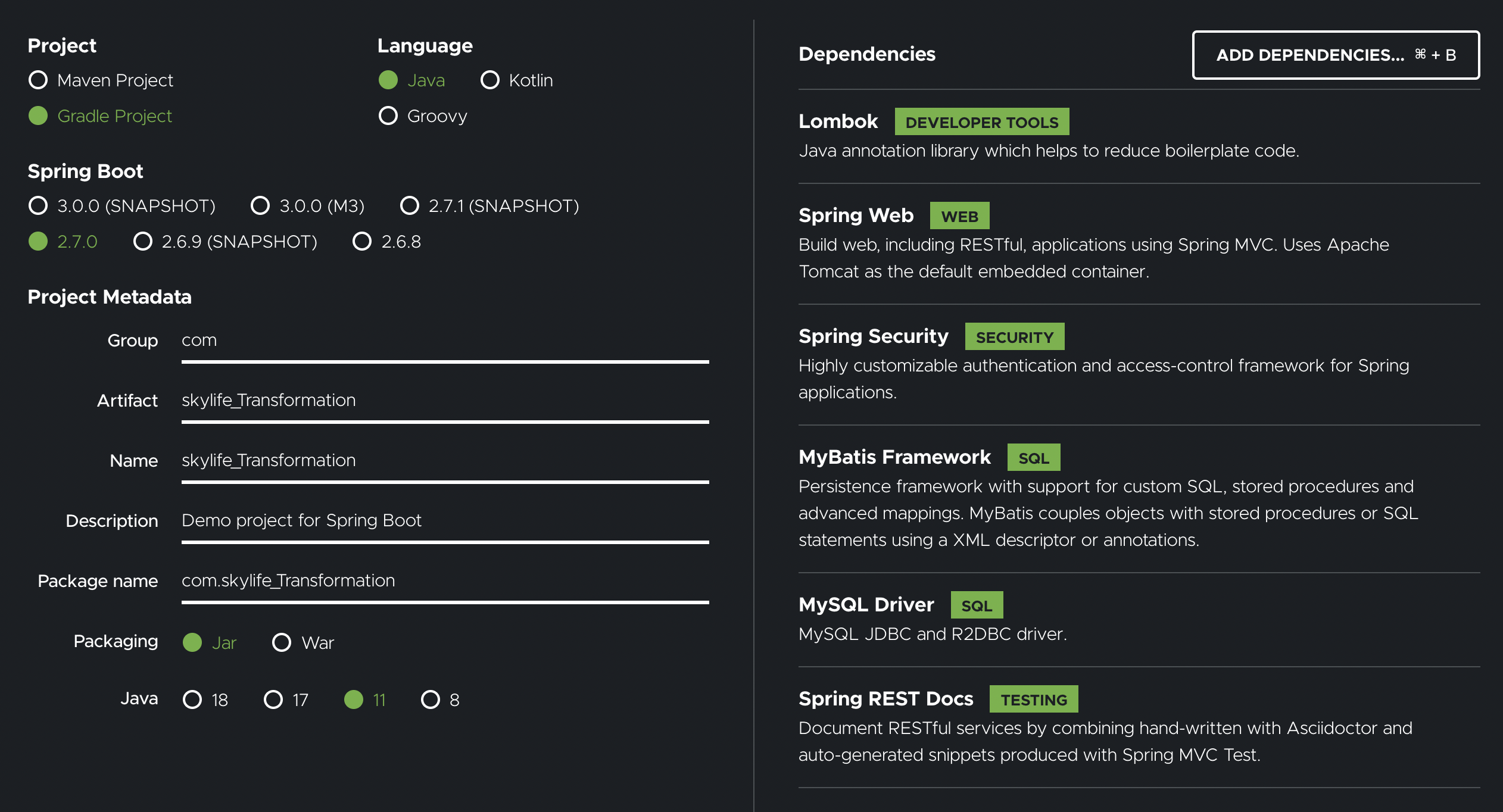Pick Spring Boot 3.0.0 (M3) version
Viewport: 1503px width, 812px height.
[260, 205]
